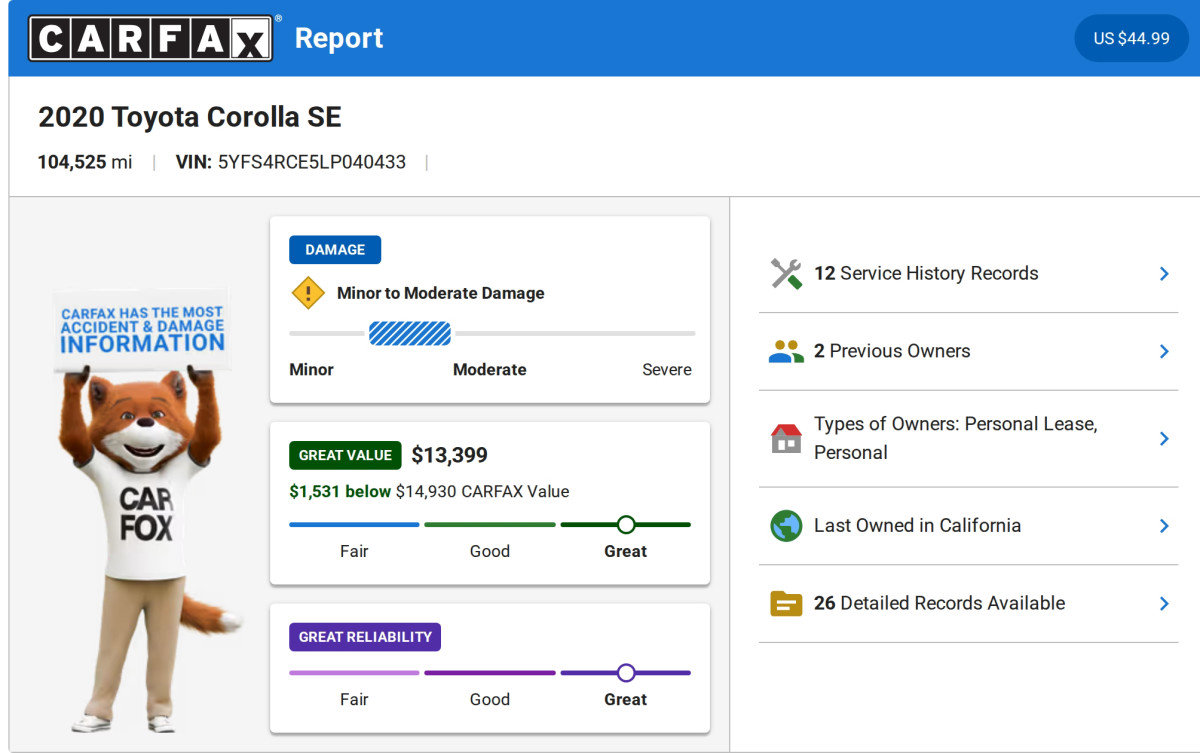Click the Moderate damage label
1200x753 pixels.
pos(490,369)
